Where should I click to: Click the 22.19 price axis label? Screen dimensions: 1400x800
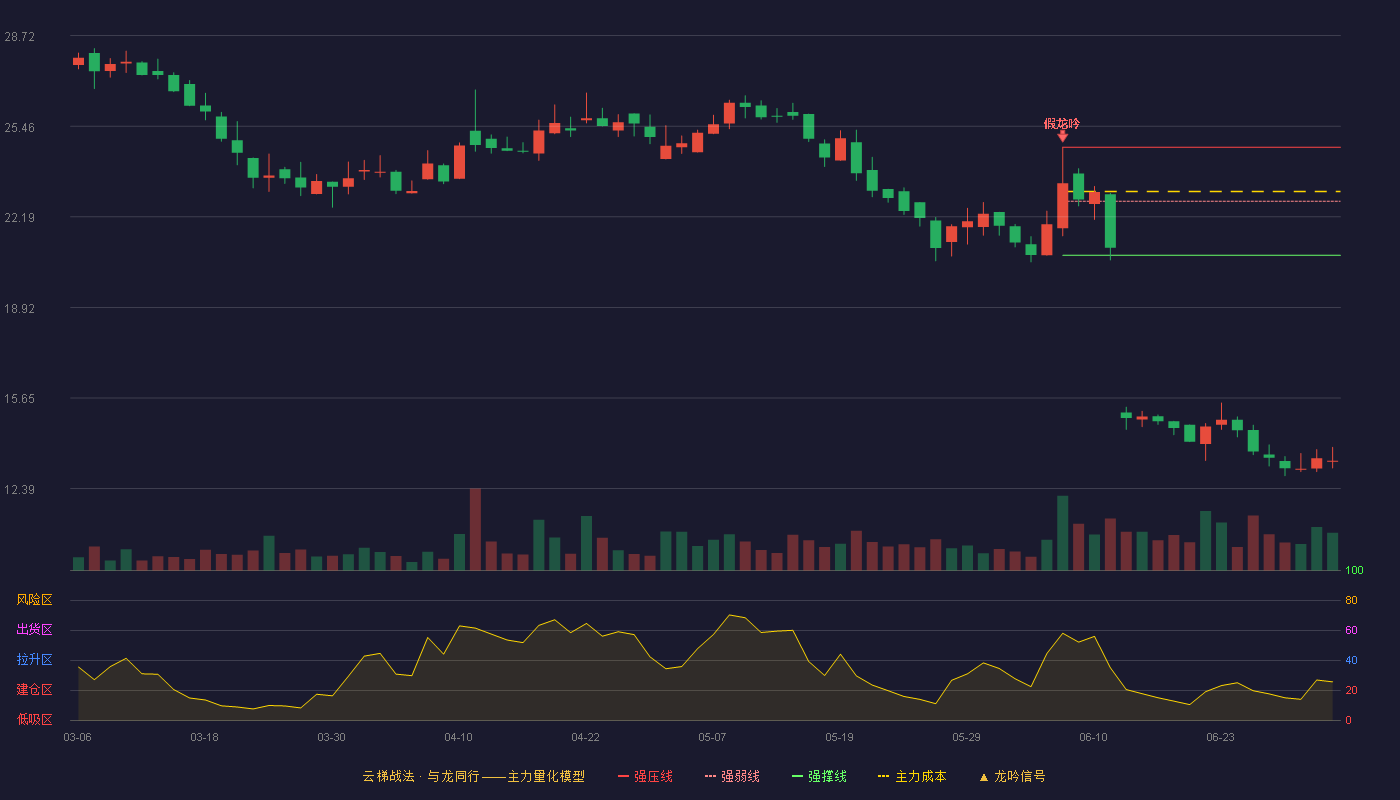[19, 217]
